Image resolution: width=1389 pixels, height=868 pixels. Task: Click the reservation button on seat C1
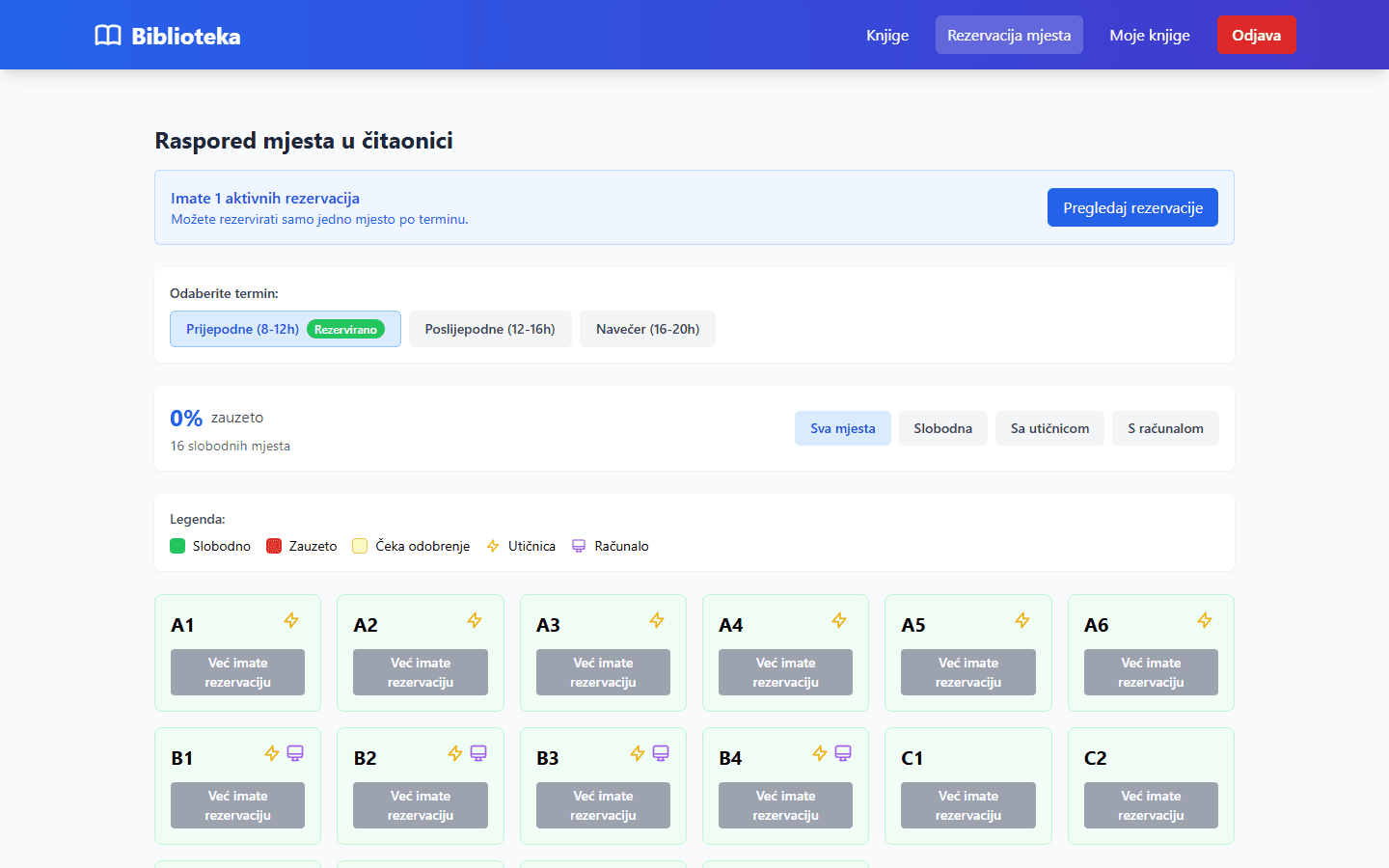tap(968, 805)
